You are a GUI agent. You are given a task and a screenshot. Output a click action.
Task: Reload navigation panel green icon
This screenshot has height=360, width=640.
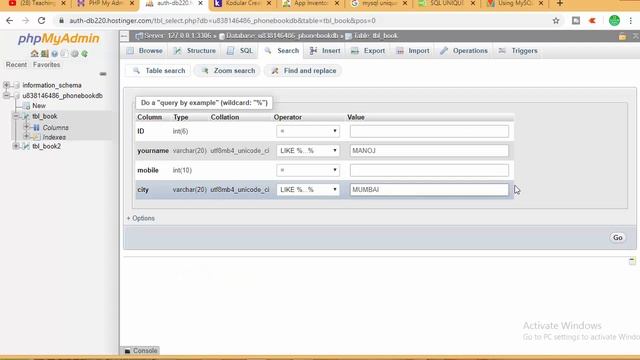pyautogui.click(x=84, y=53)
